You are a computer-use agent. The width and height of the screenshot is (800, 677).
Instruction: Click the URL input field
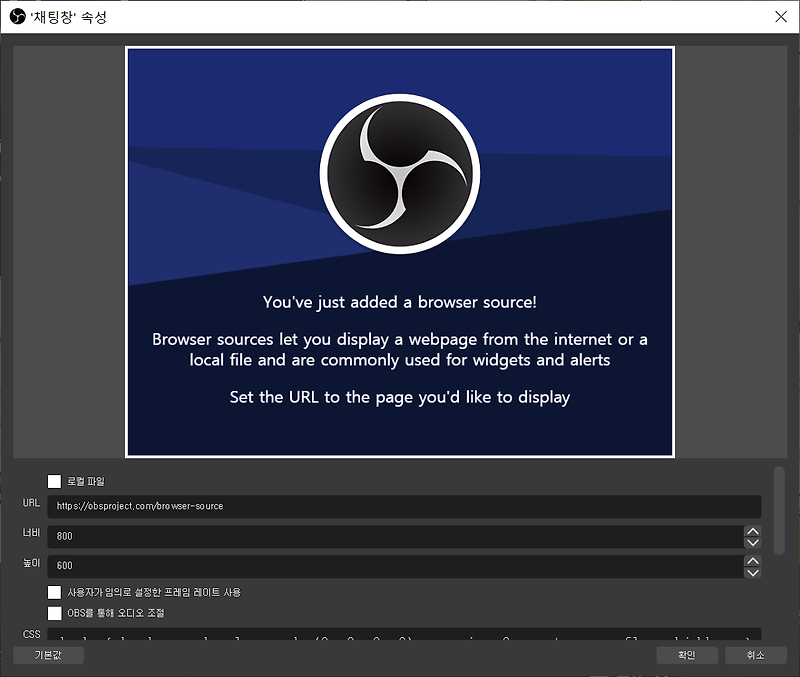click(x=404, y=506)
